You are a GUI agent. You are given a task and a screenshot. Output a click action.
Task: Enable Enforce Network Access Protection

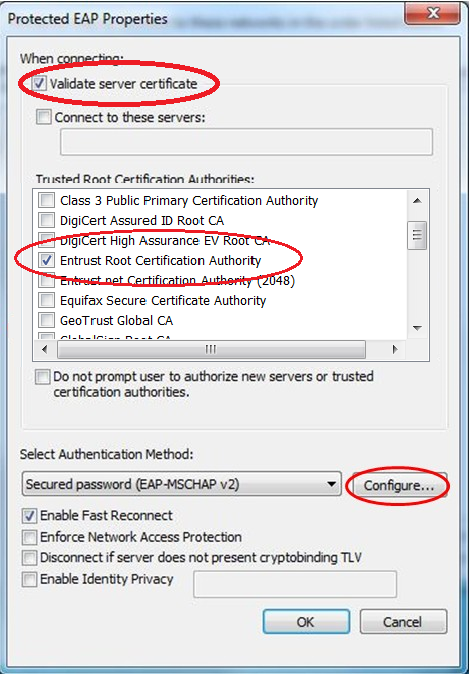point(30,537)
